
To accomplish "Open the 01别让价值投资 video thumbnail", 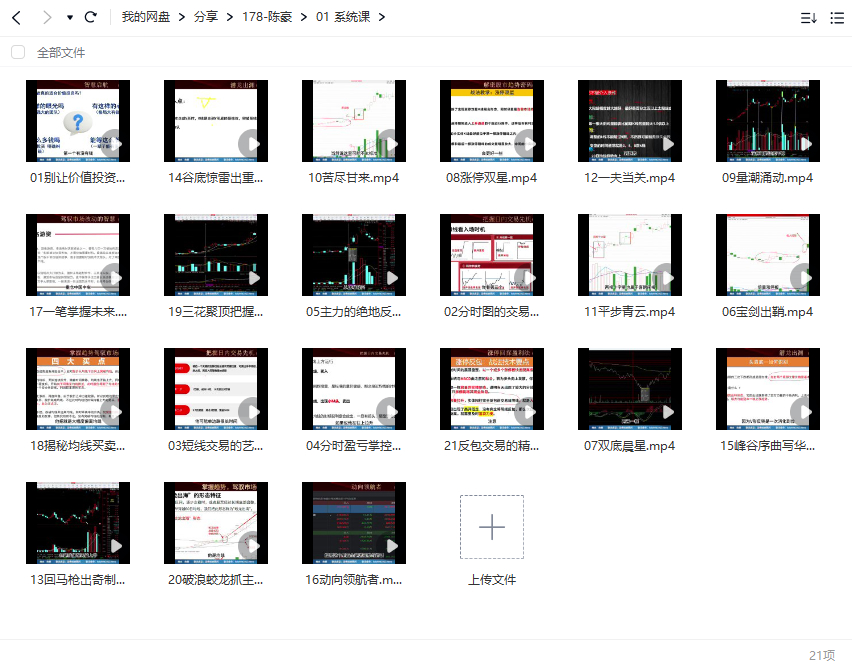I will [78, 121].
